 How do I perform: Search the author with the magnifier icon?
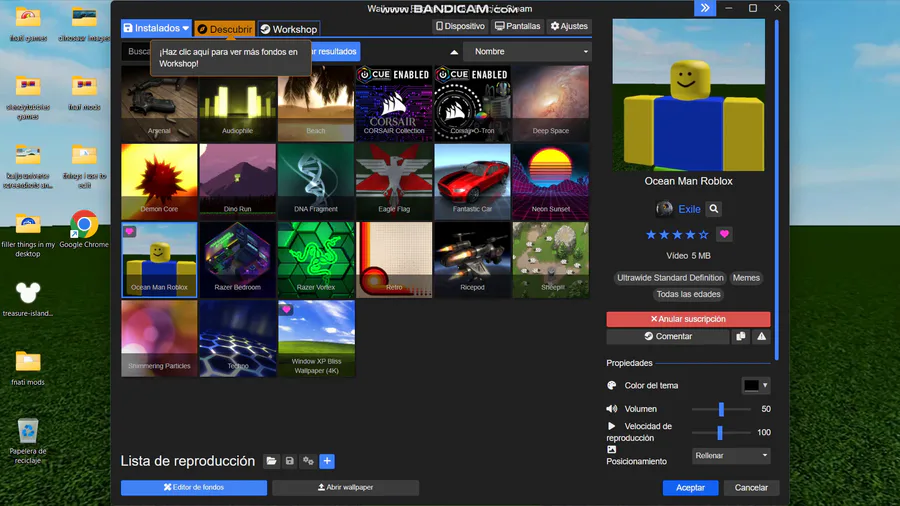pos(713,209)
